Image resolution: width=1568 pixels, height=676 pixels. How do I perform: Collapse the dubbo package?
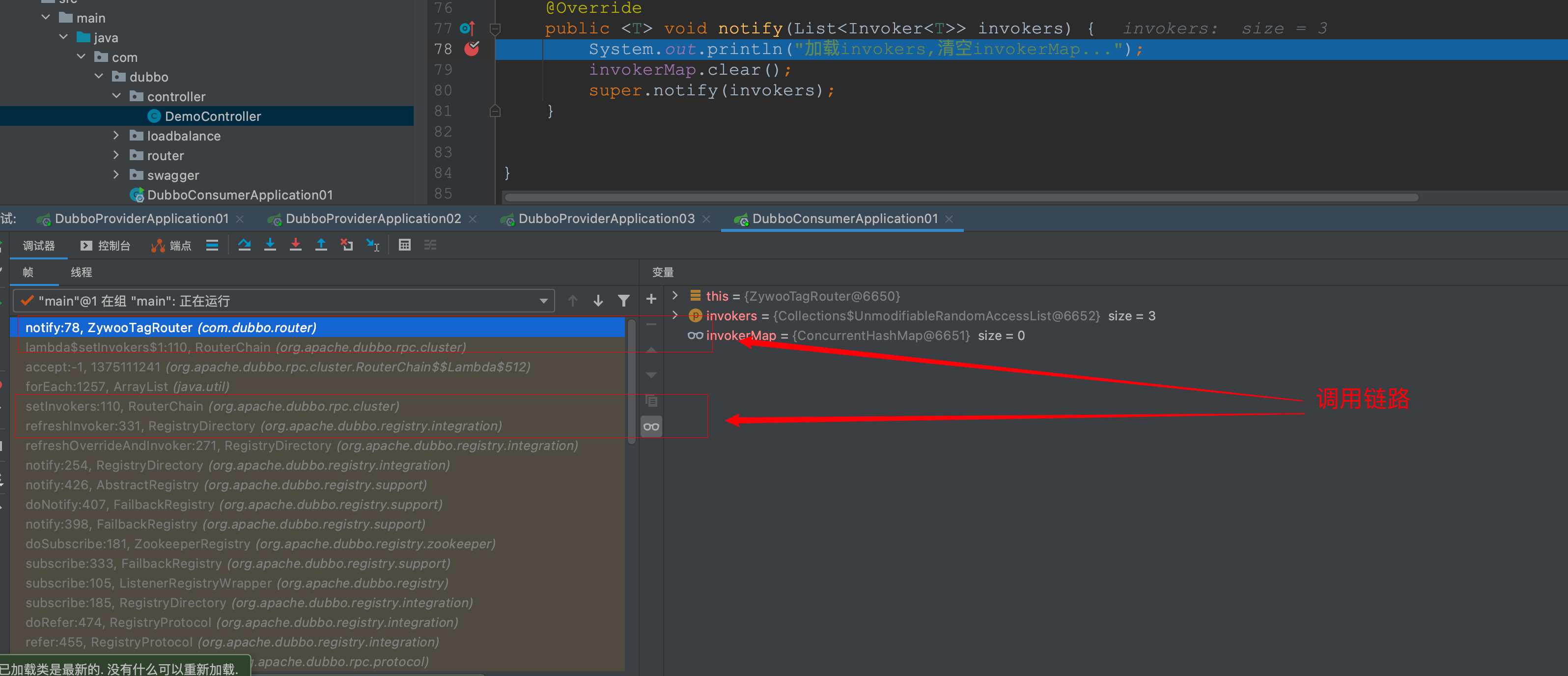pos(99,76)
